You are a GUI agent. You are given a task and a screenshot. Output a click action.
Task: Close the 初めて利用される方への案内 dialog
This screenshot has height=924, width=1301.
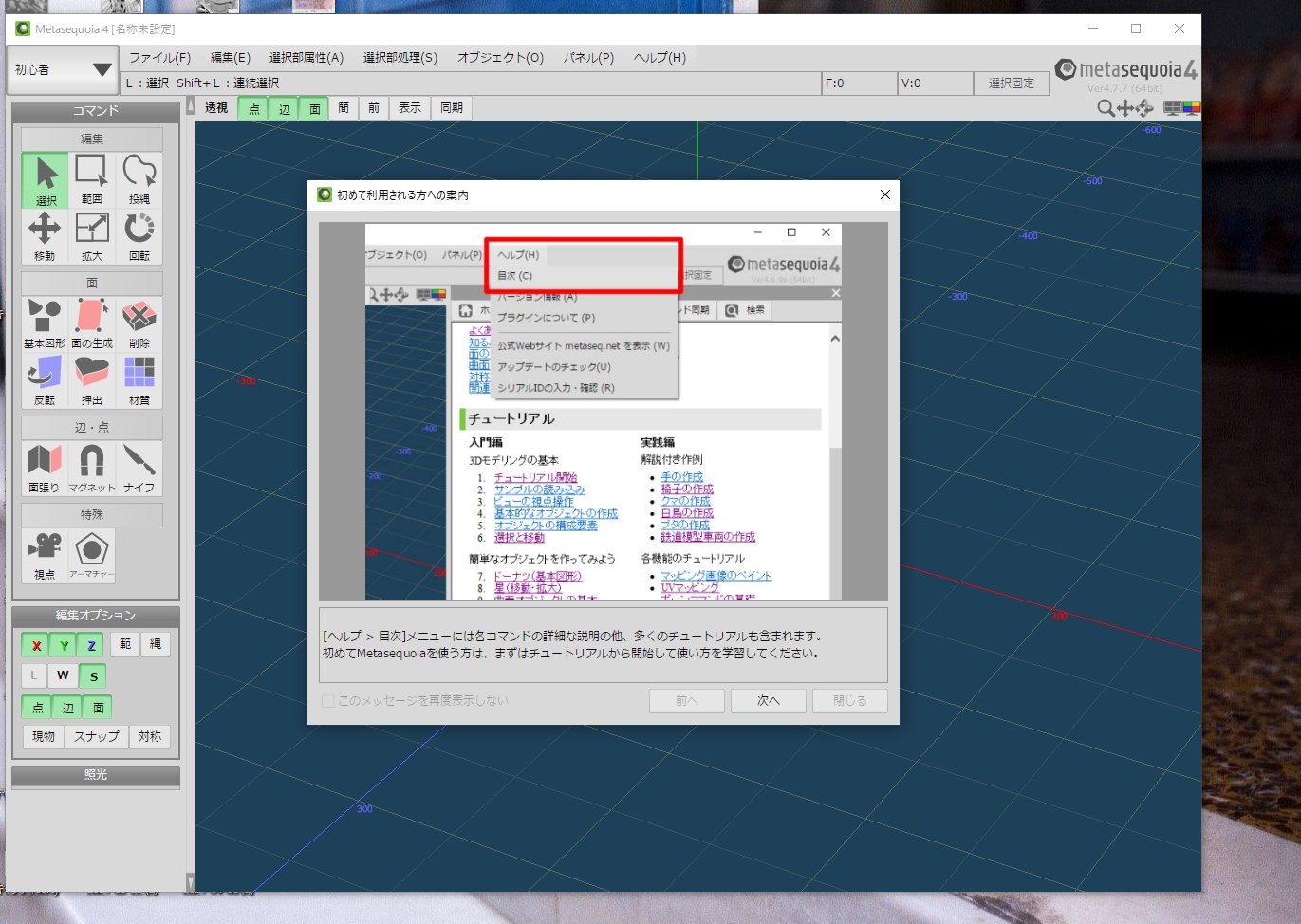pos(884,194)
